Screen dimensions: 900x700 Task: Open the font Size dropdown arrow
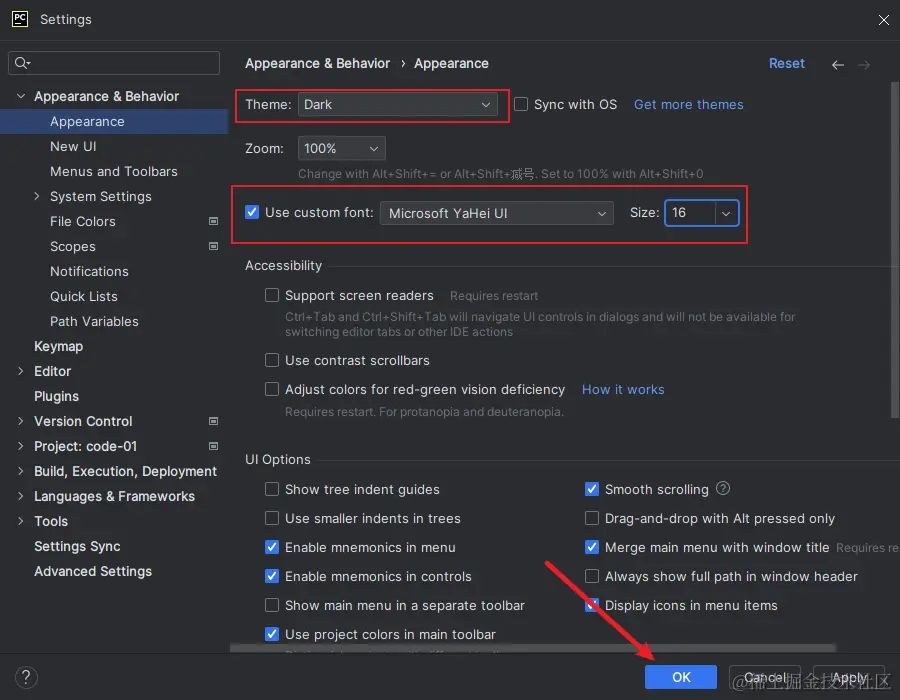coord(726,213)
